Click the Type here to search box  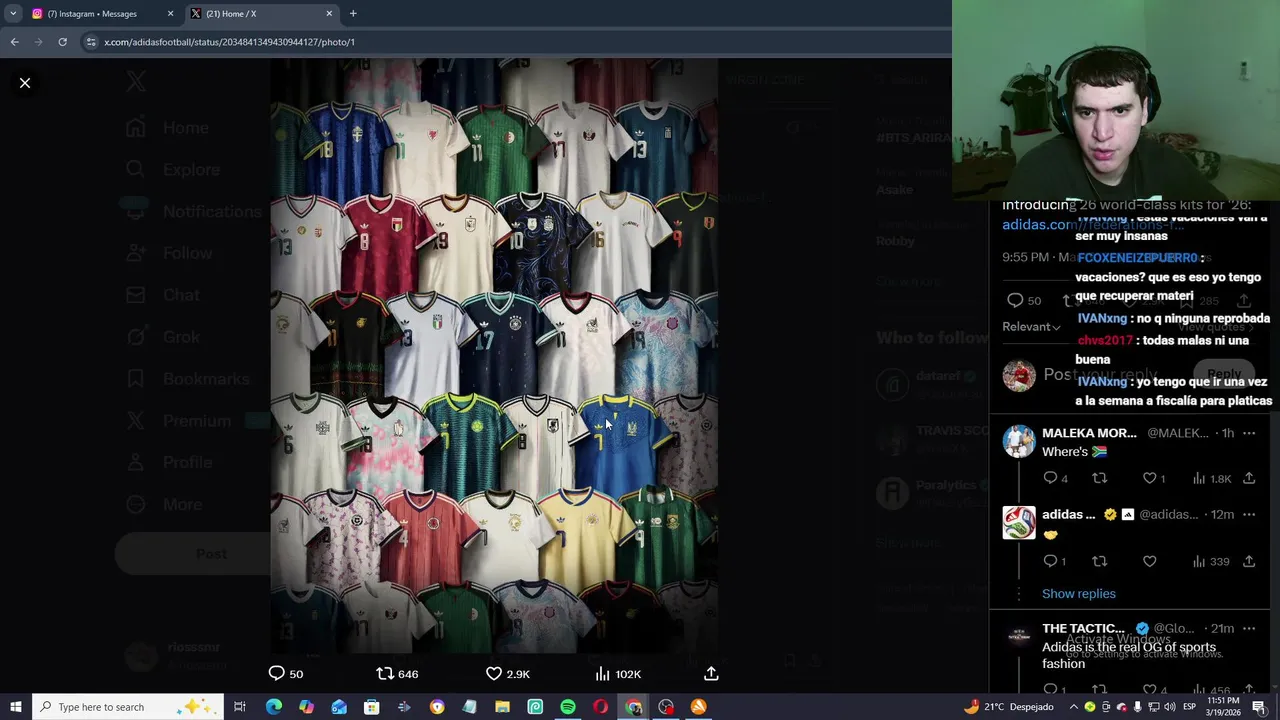point(126,707)
